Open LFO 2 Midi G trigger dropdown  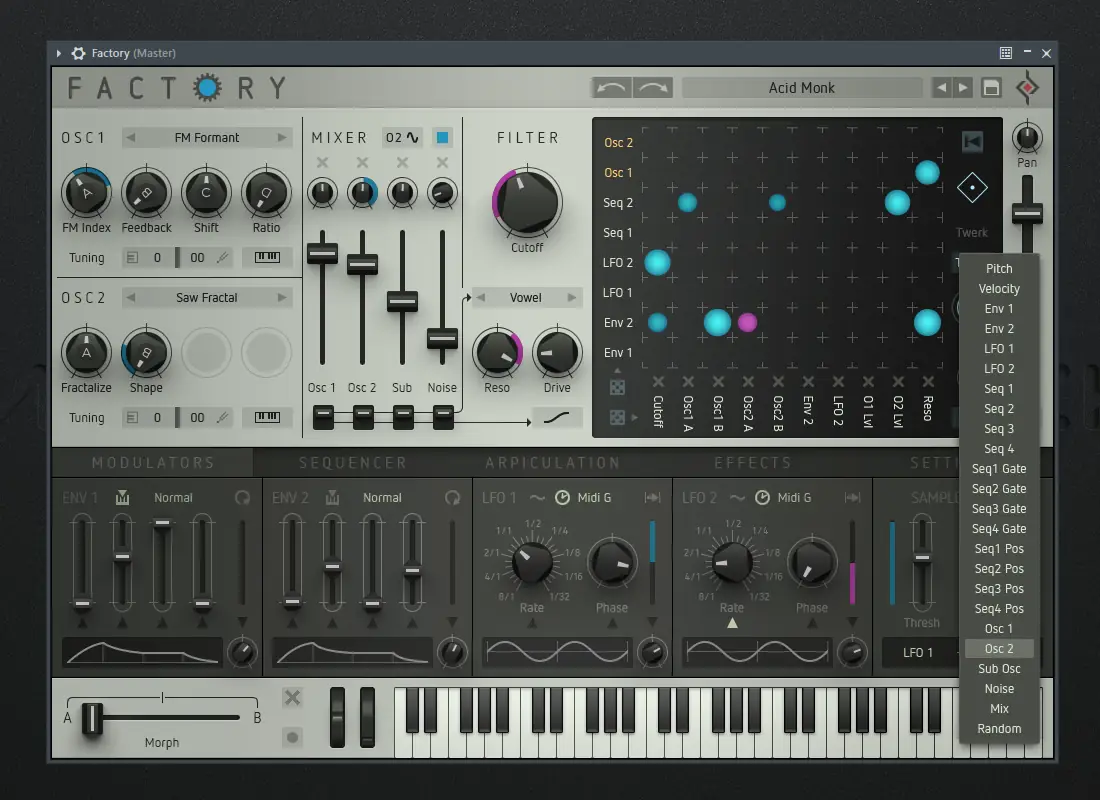pos(794,498)
